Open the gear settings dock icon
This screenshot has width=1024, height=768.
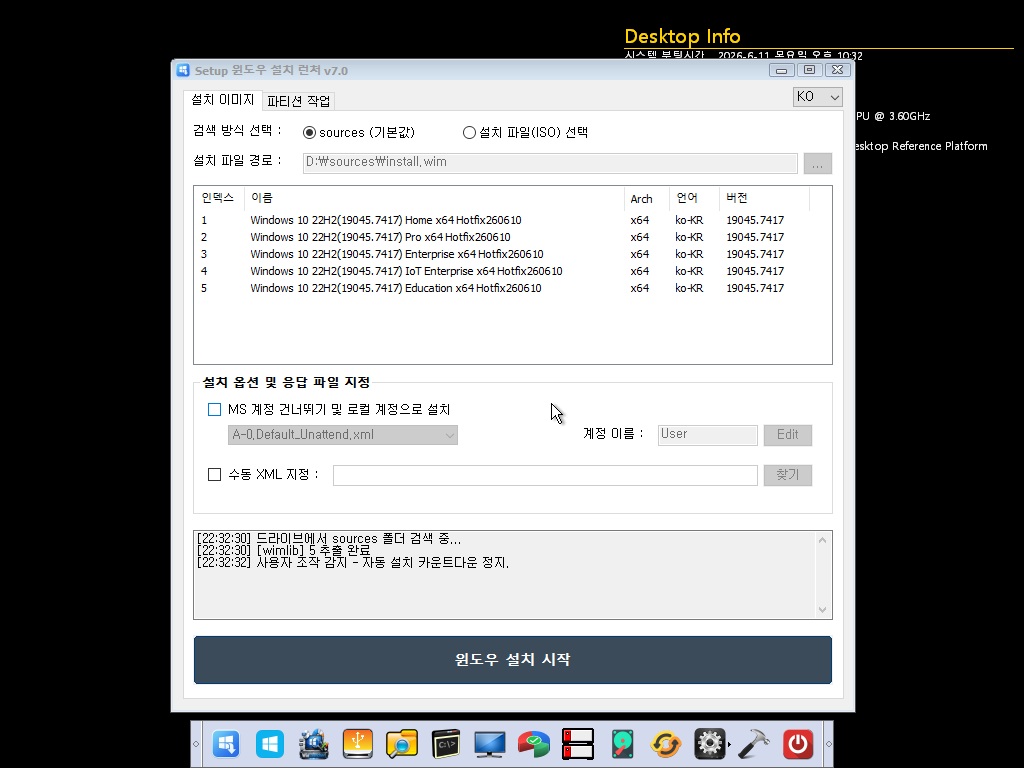710,744
